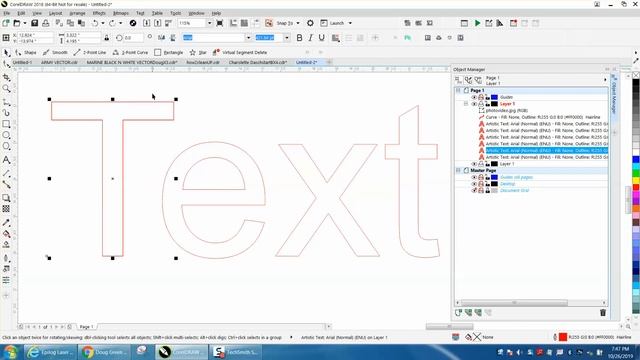Switch to Untitled-1 document tab
Image resolution: width=640 pixels, height=360 pixels.
click(22, 62)
